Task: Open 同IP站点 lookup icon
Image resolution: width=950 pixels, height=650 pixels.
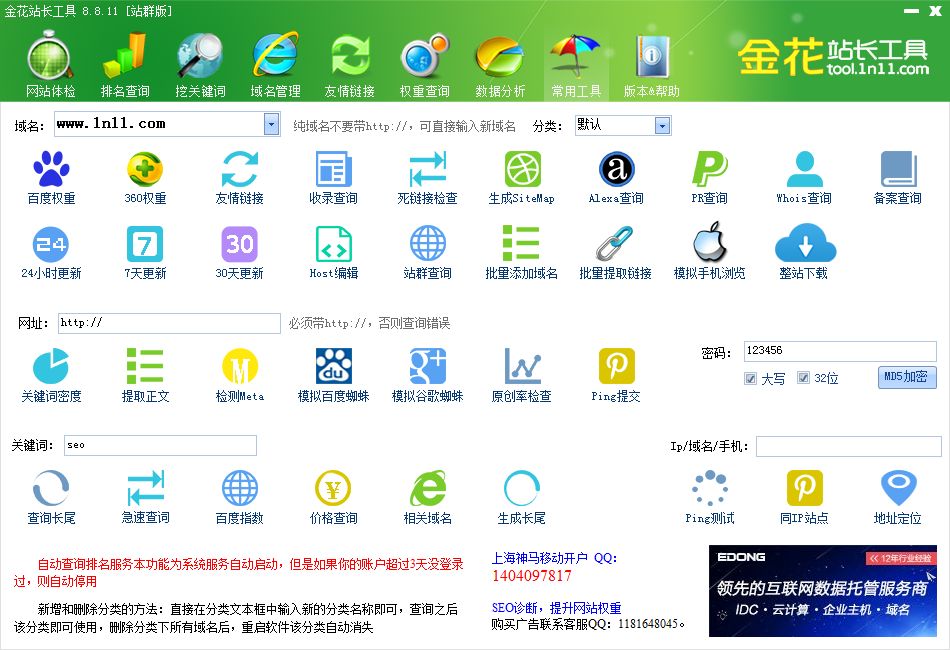Action: point(805,488)
